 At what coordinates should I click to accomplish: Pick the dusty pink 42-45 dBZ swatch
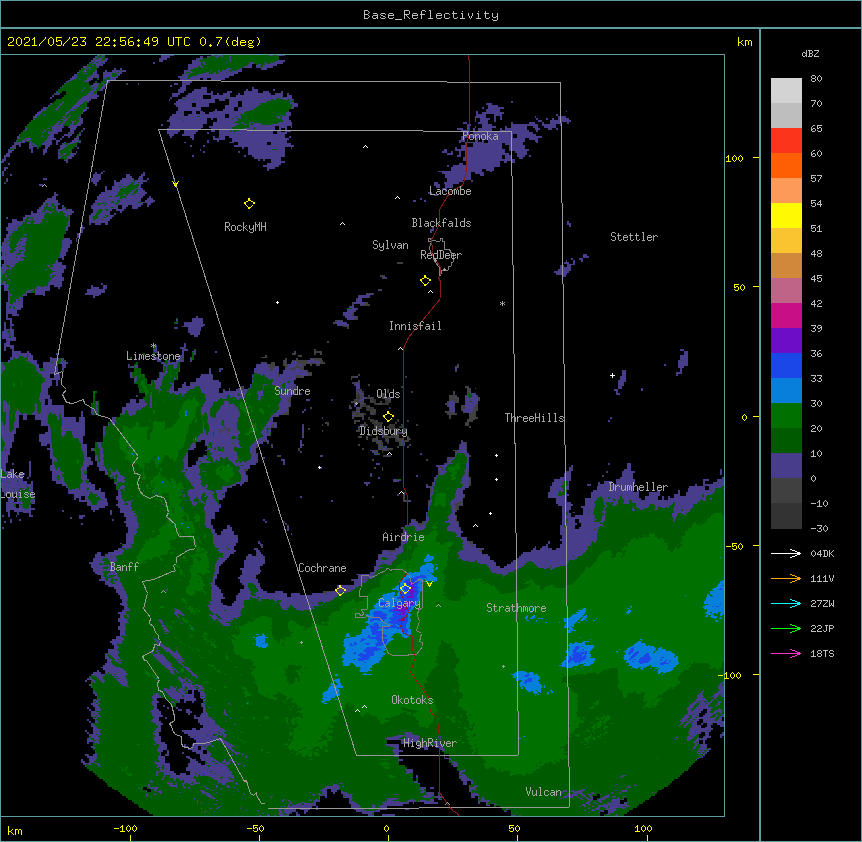pos(786,291)
